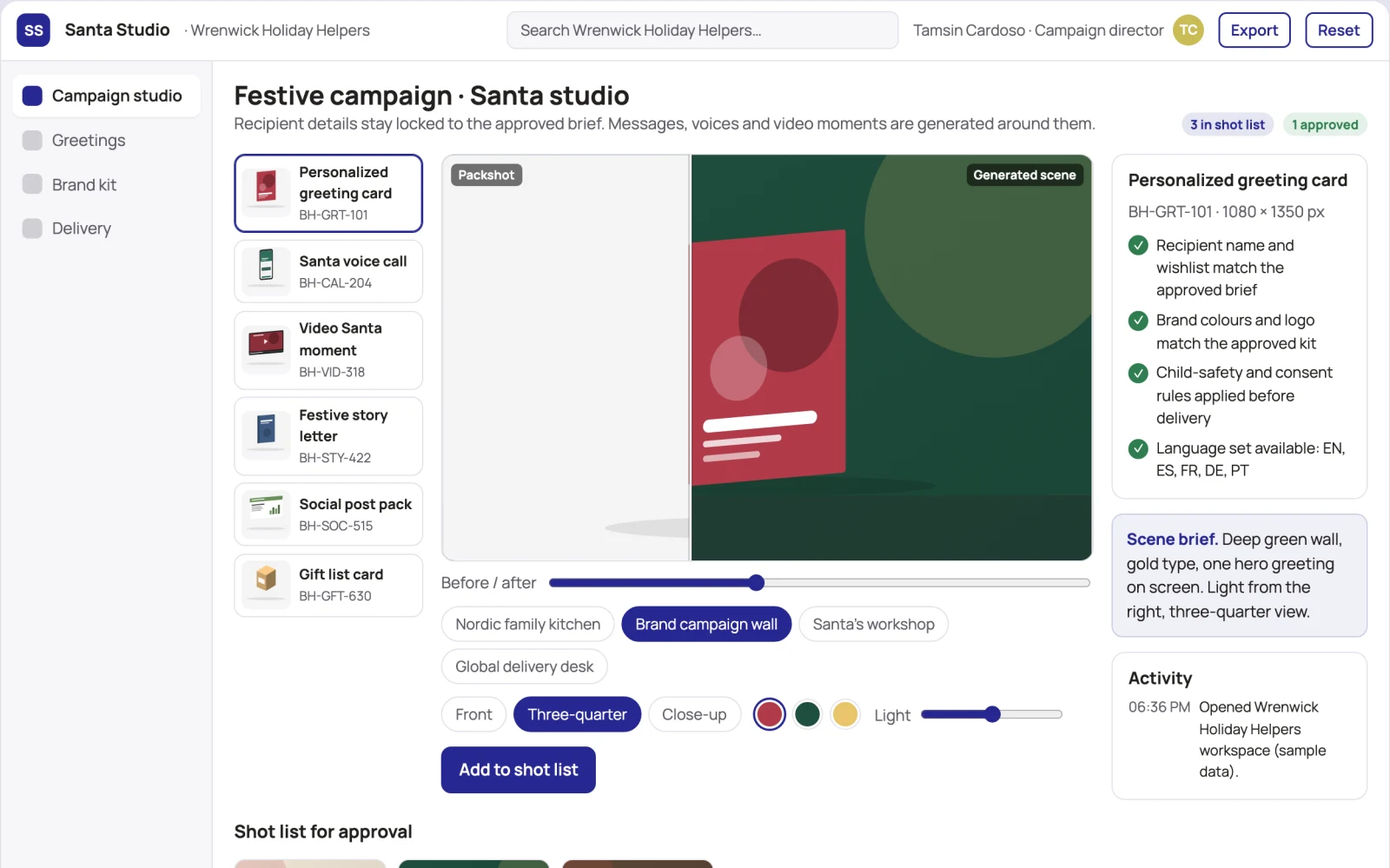
Task: Click the Campaign studio sidebar icon
Action: [x=32, y=96]
